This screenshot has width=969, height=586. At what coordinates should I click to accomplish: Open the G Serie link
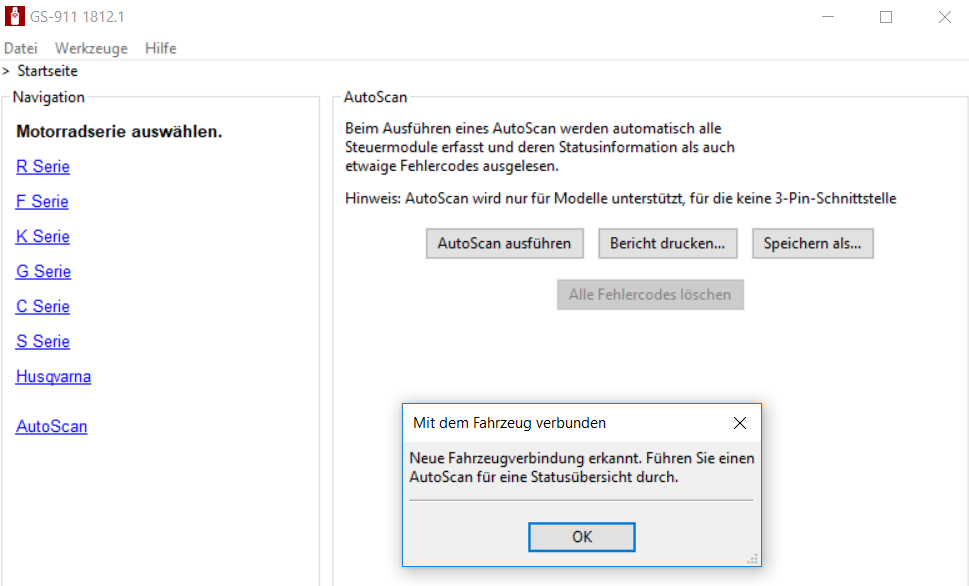(x=43, y=272)
